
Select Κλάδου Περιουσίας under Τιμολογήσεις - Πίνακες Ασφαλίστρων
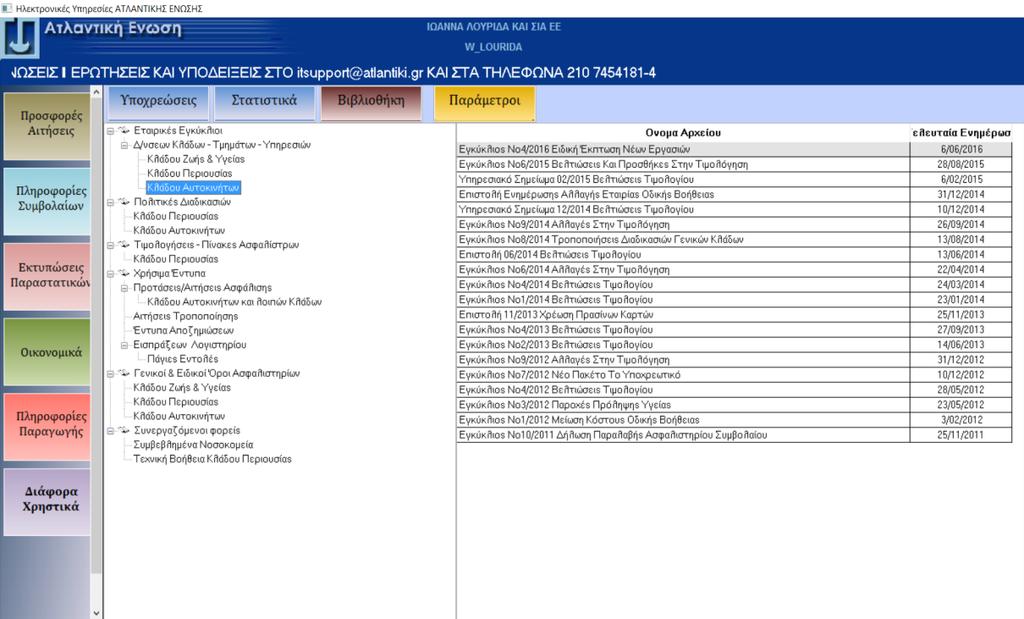point(176,260)
